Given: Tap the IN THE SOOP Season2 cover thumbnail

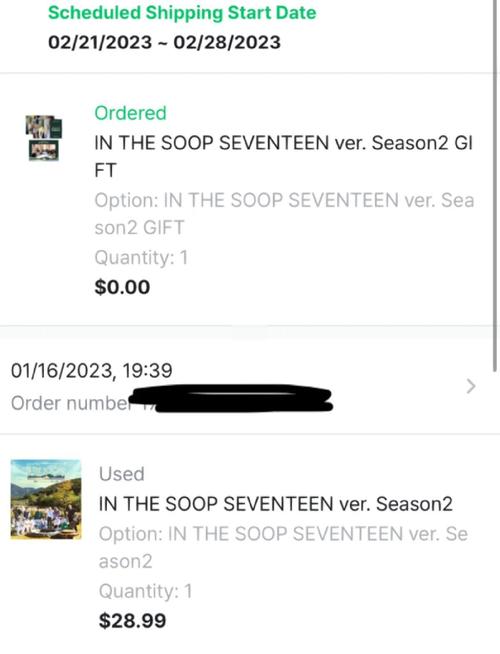Looking at the screenshot, I should coord(46,499).
